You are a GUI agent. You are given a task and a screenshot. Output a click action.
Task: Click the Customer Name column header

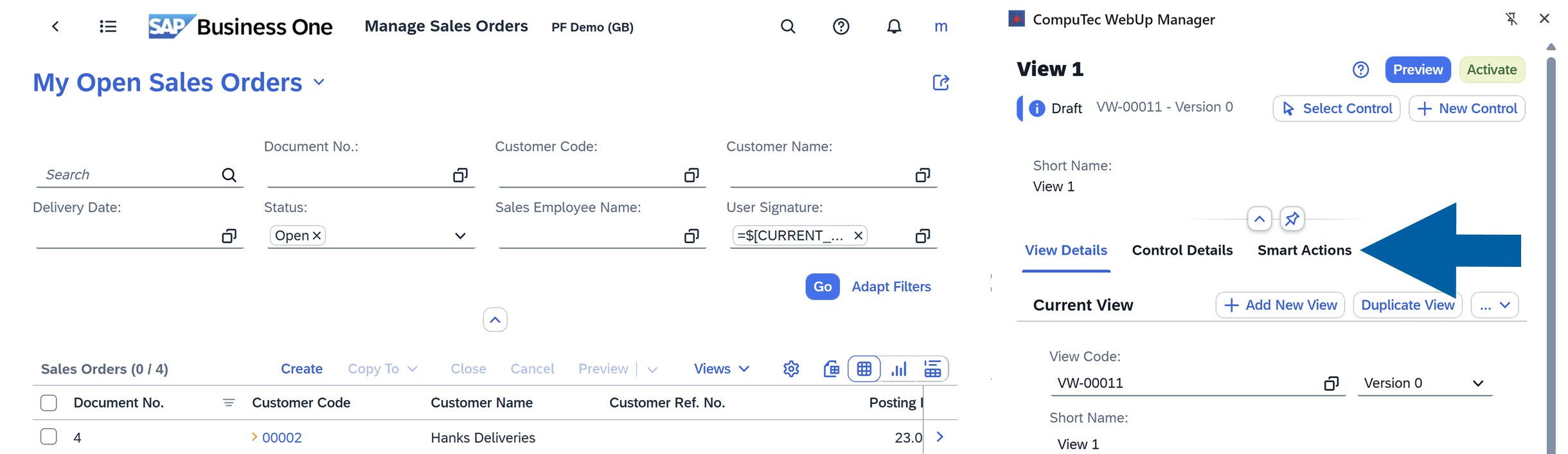pyautogui.click(x=481, y=403)
